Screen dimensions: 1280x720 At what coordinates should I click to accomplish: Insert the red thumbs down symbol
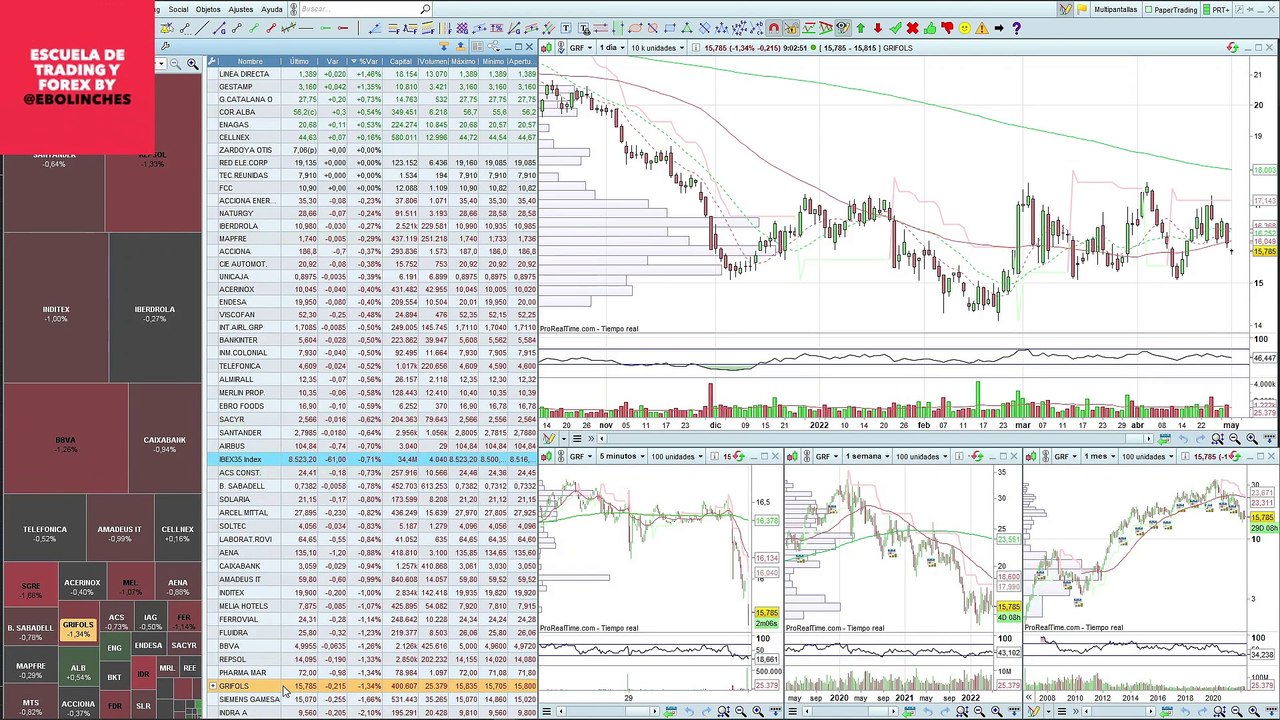(947, 28)
